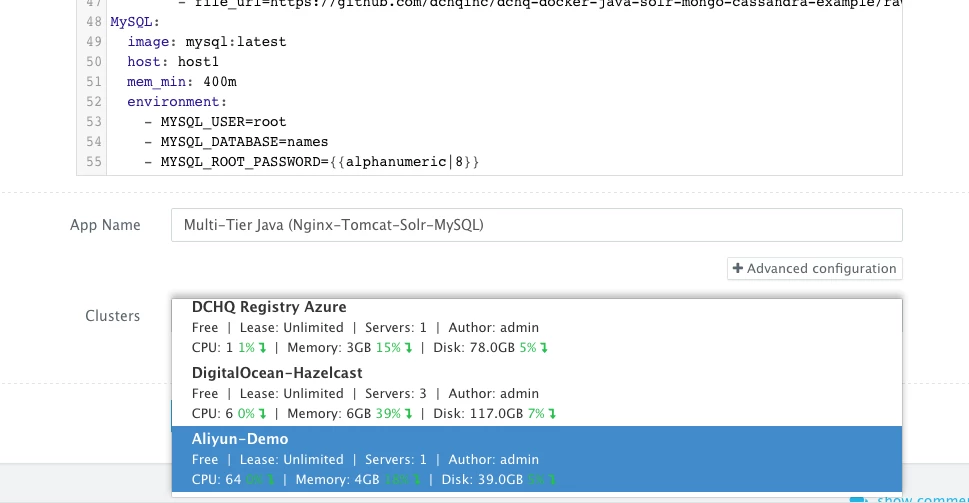
Task: Click MYSQL_USER=root line
Action: click(x=215, y=122)
